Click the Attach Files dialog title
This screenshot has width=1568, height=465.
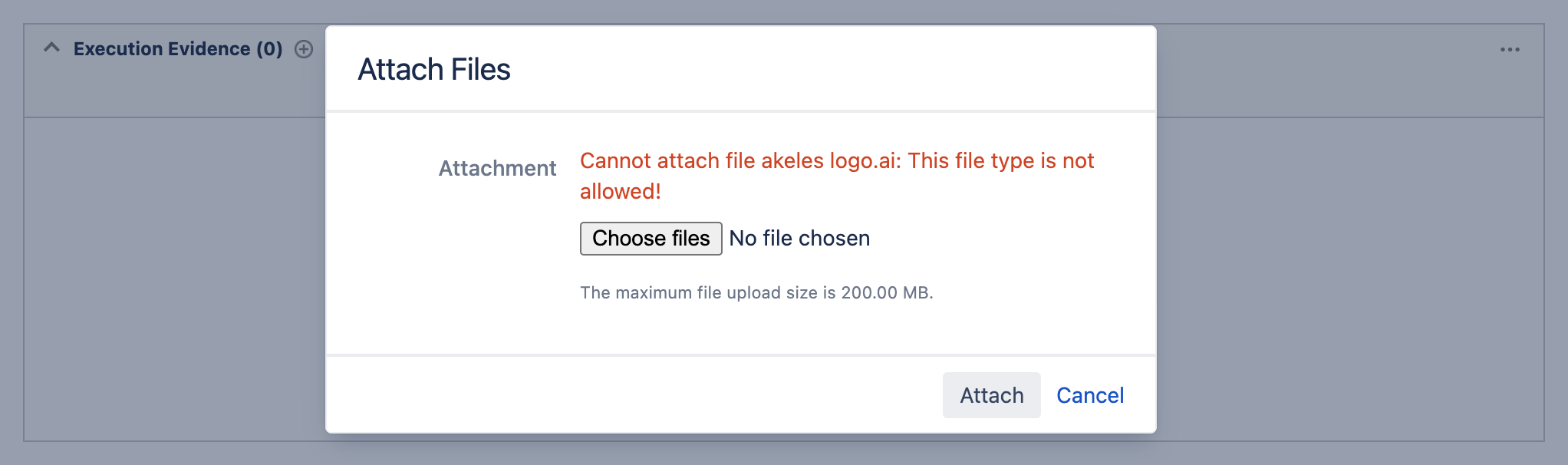coord(434,70)
